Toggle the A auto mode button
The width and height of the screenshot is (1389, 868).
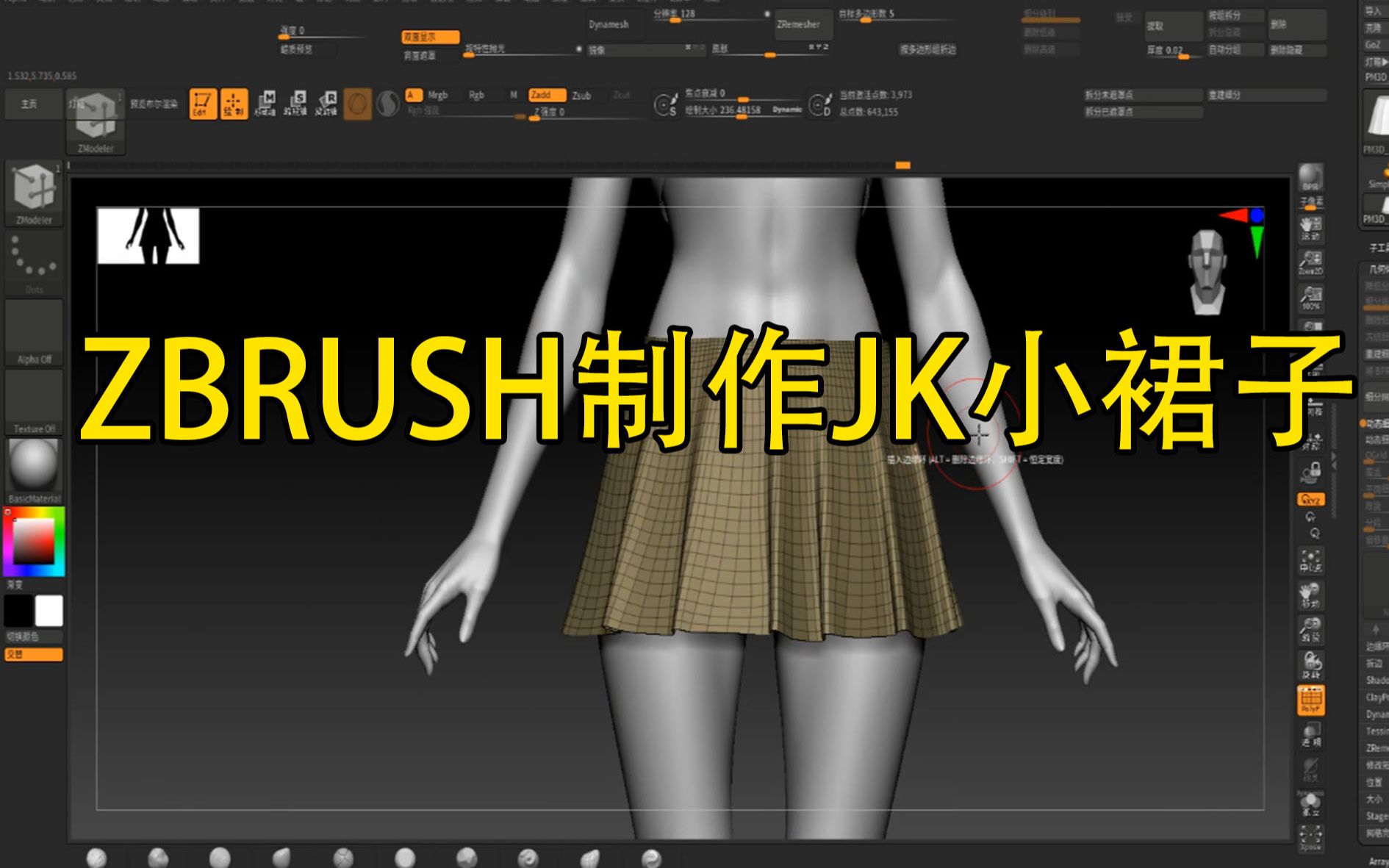pyautogui.click(x=413, y=95)
